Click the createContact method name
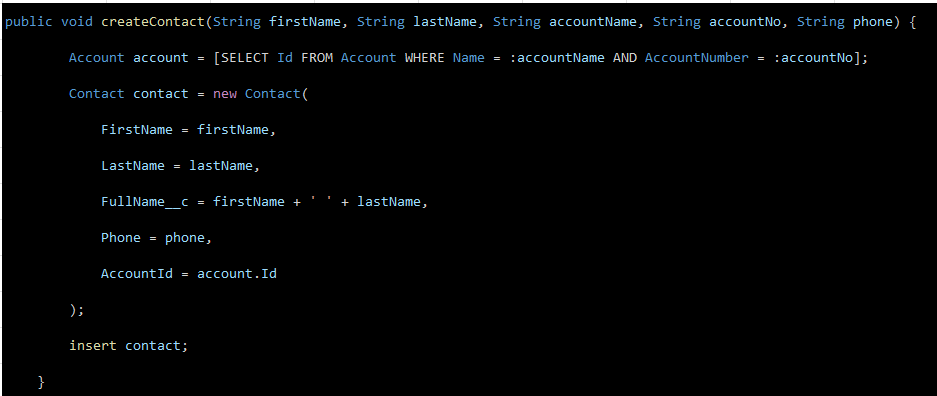The width and height of the screenshot is (937, 396). click(x=152, y=22)
